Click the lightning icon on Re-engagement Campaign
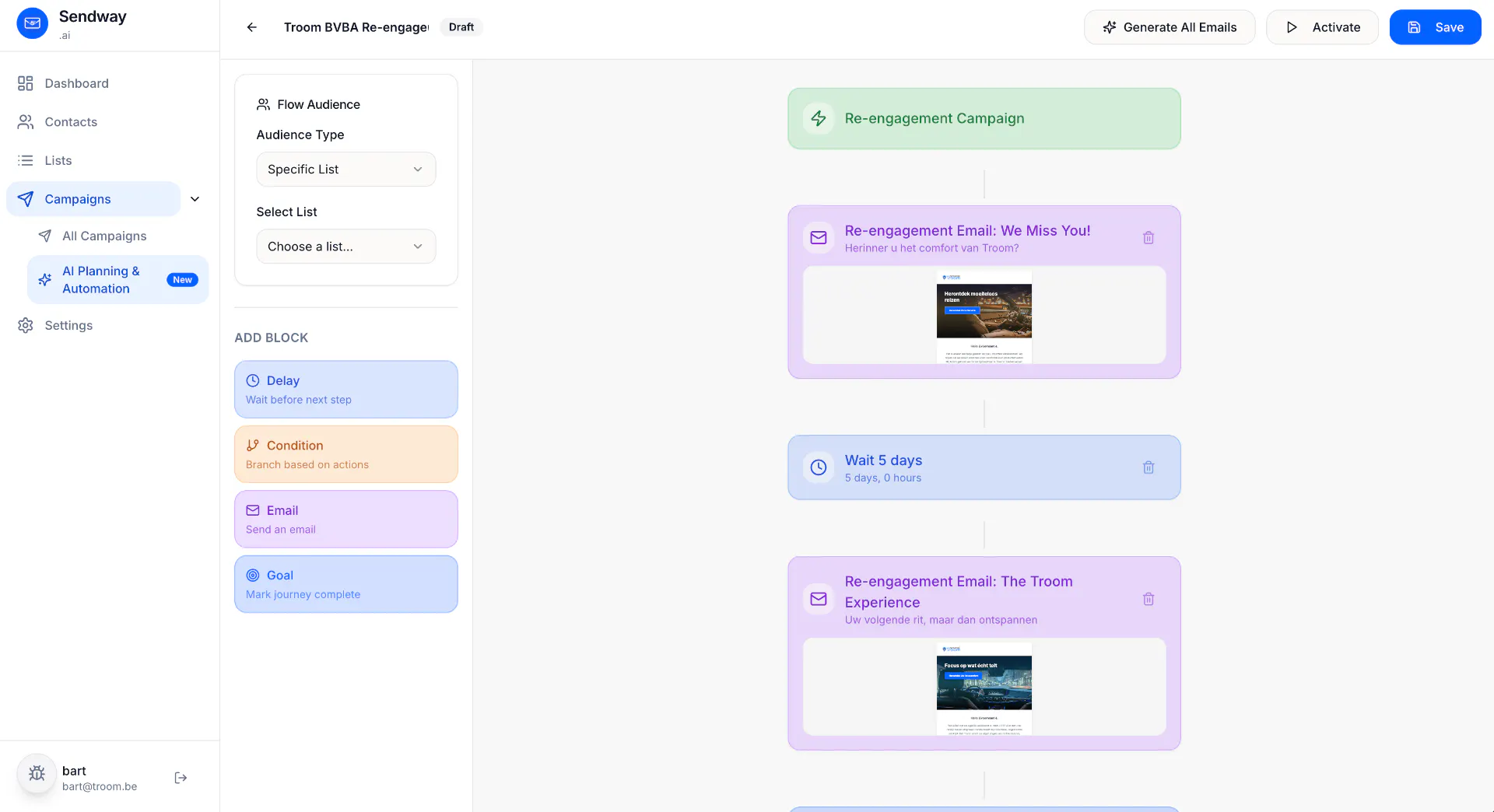The height and width of the screenshot is (812, 1494). pyautogui.click(x=819, y=118)
